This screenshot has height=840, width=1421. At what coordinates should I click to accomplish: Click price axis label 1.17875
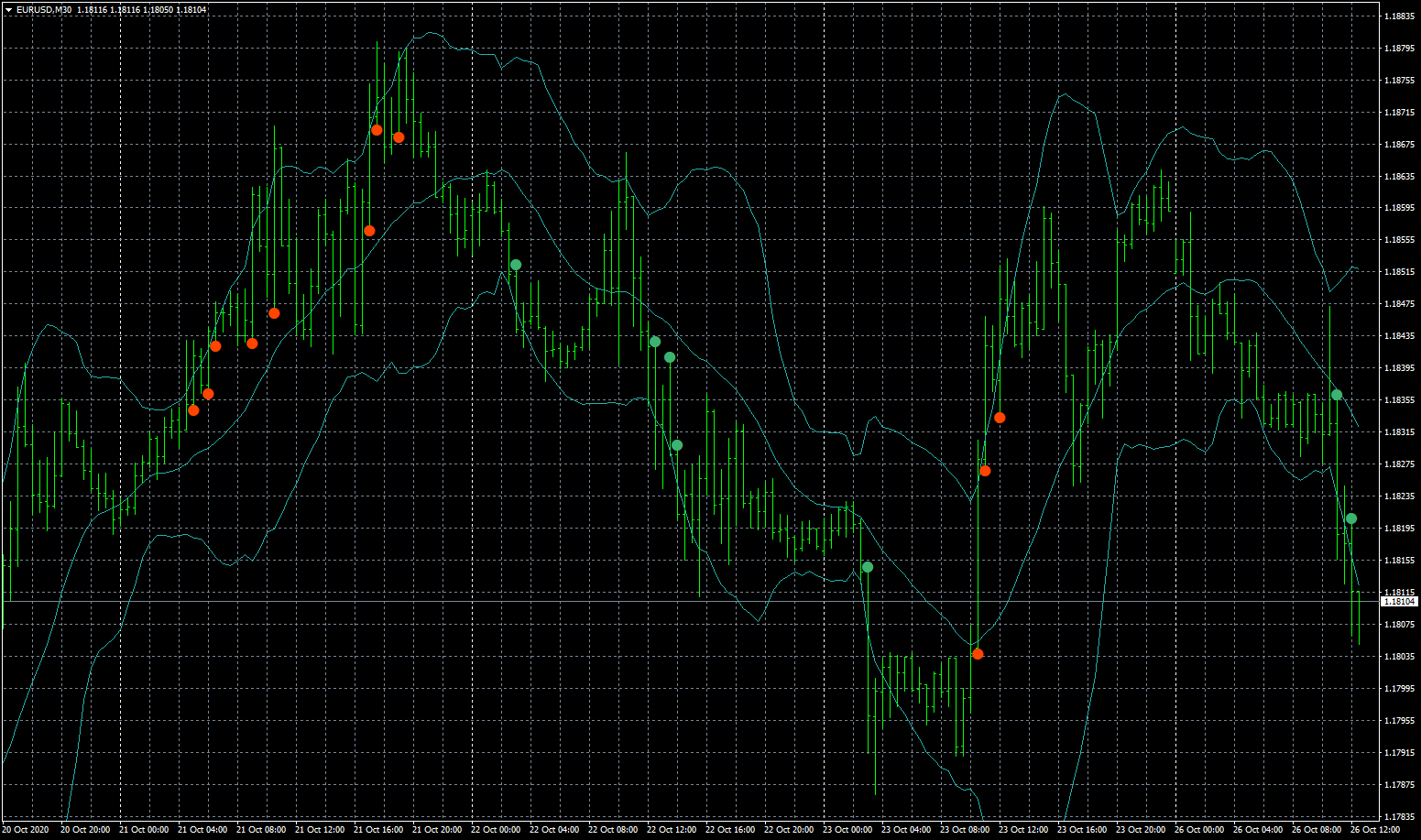click(1398, 785)
